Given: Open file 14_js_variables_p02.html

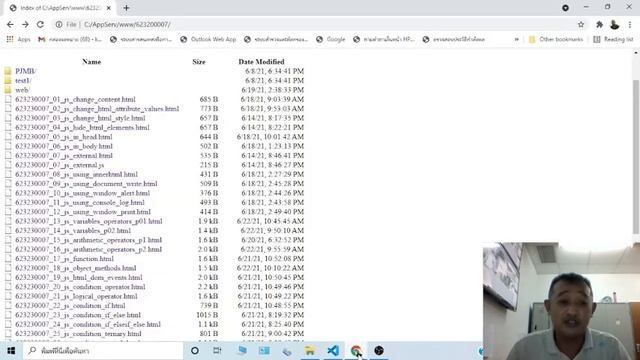Looking at the screenshot, I should [73, 231].
